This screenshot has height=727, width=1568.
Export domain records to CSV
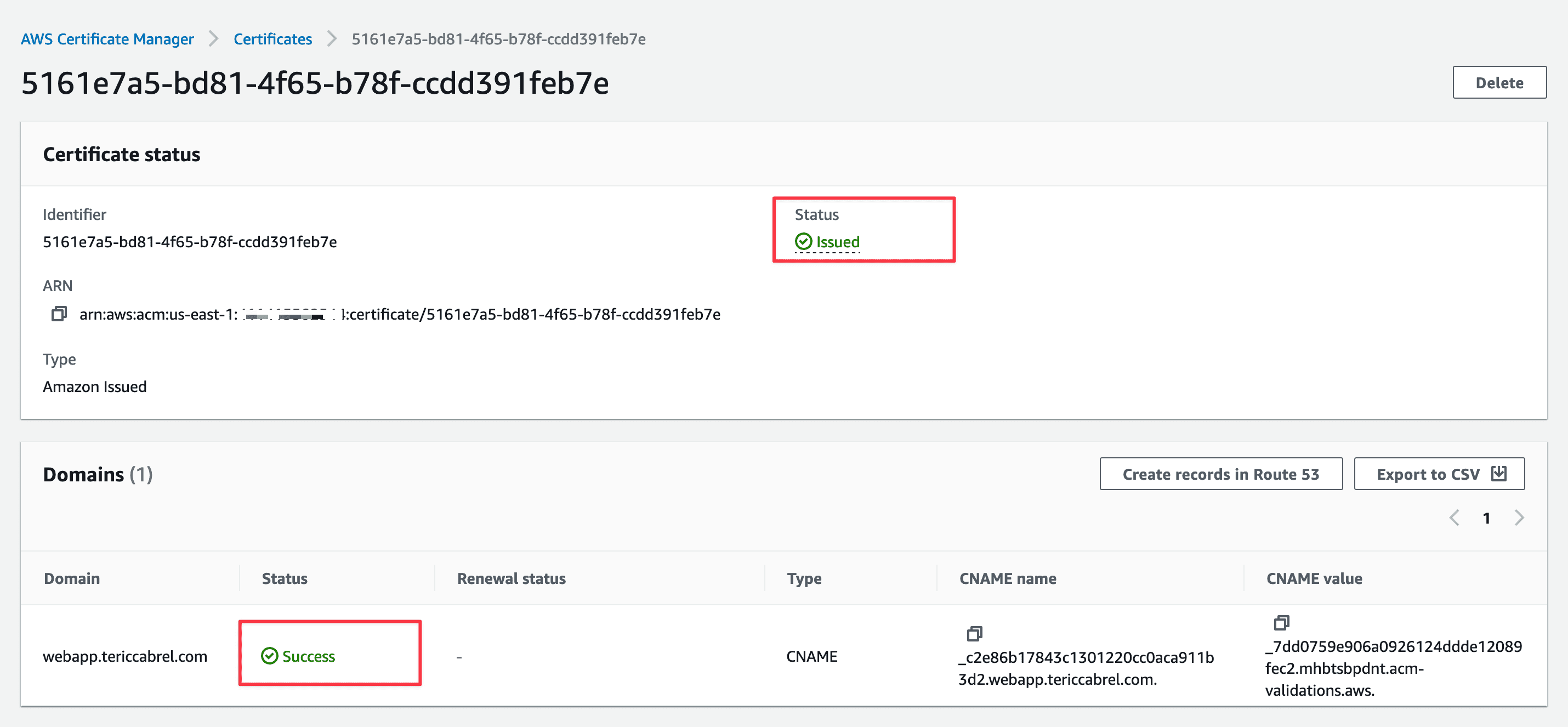[1439, 474]
